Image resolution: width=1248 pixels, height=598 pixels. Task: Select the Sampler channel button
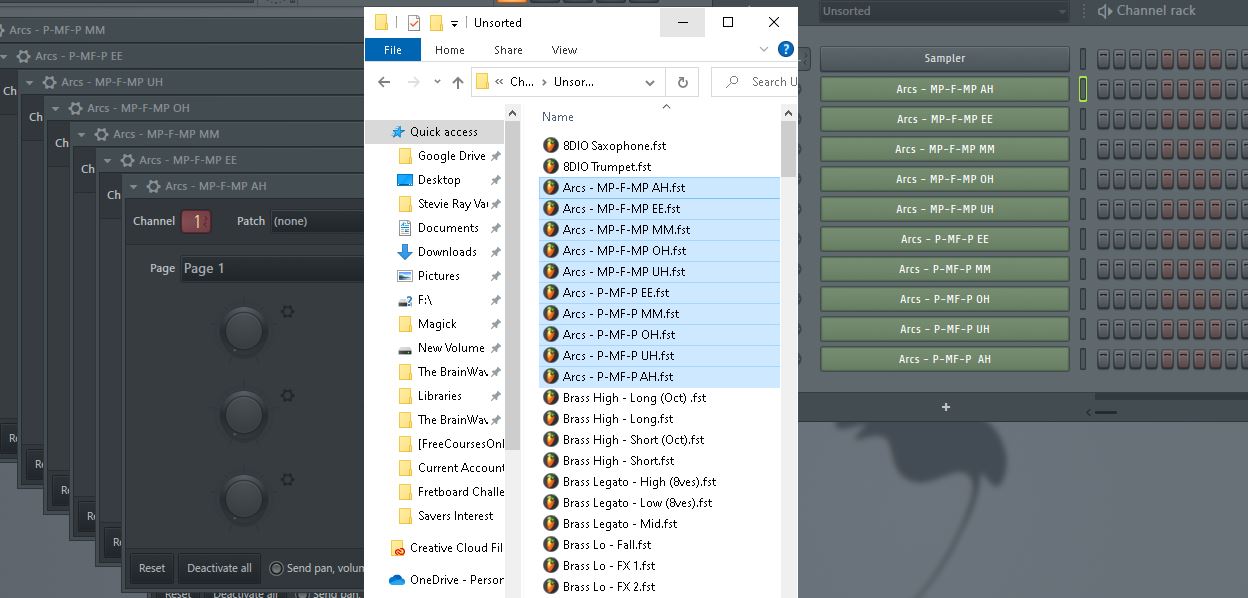[x=944, y=59]
